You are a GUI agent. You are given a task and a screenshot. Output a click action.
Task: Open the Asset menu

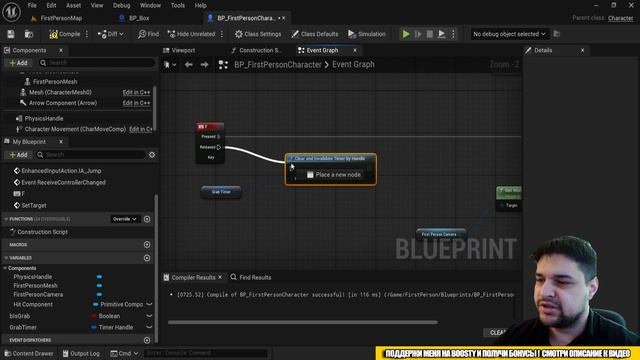click(x=73, y=5)
